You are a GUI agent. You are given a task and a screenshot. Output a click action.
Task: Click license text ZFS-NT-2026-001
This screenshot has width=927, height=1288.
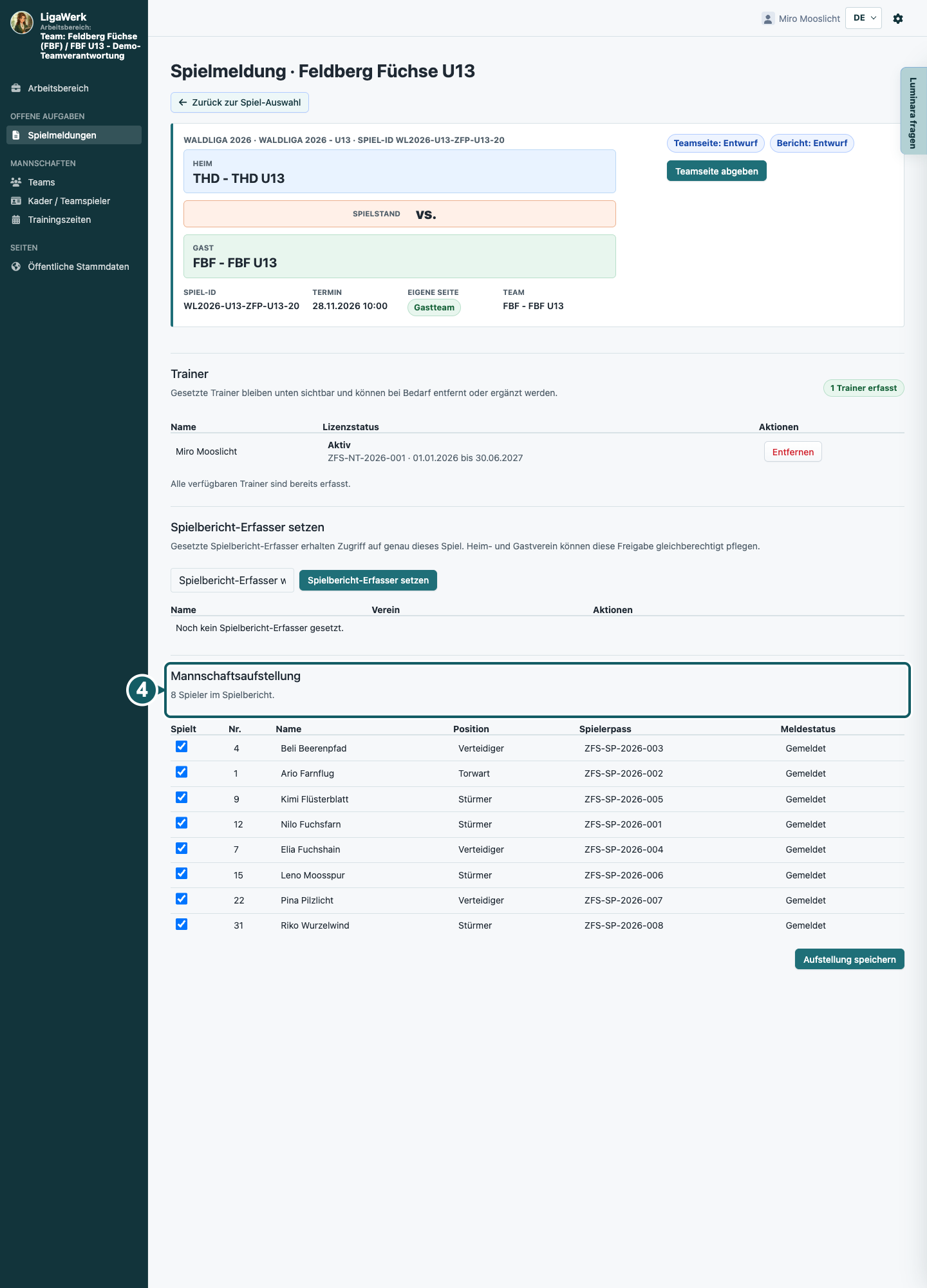[366, 458]
